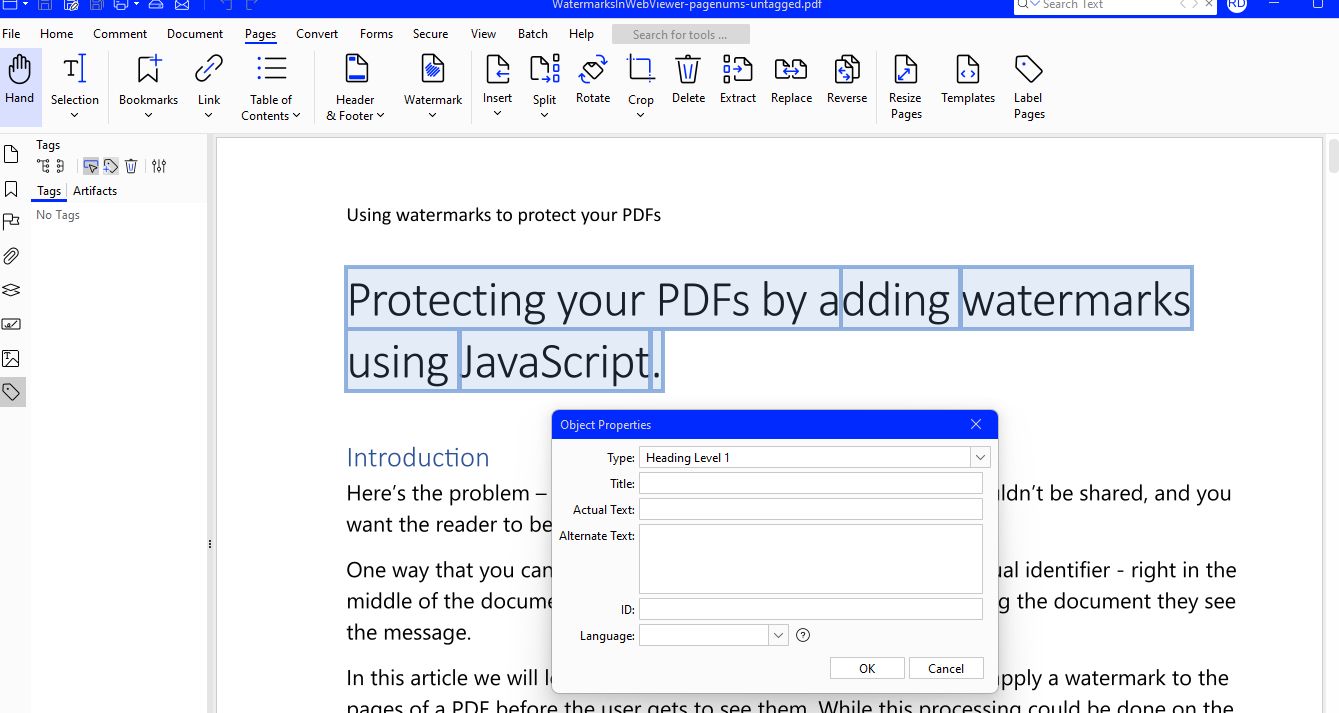Viewport: 1339px width, 713px height.
Task: Open the Resize Pages tool
Action: [905, 86]
